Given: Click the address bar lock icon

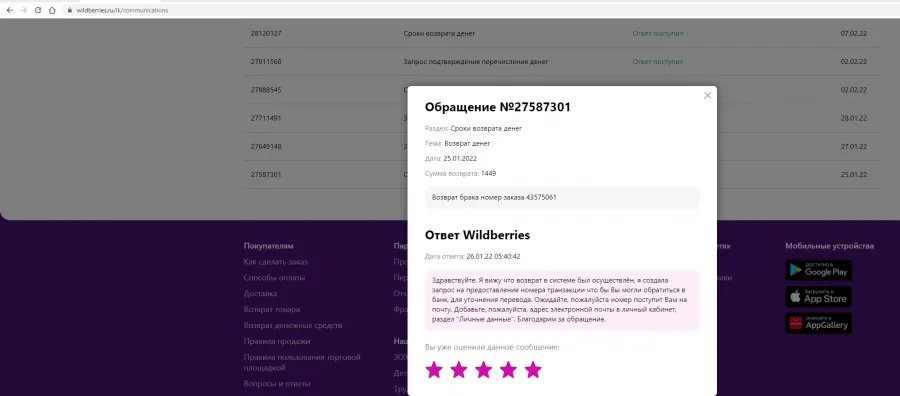Looking at the screenshot, I should coord(69,10).
